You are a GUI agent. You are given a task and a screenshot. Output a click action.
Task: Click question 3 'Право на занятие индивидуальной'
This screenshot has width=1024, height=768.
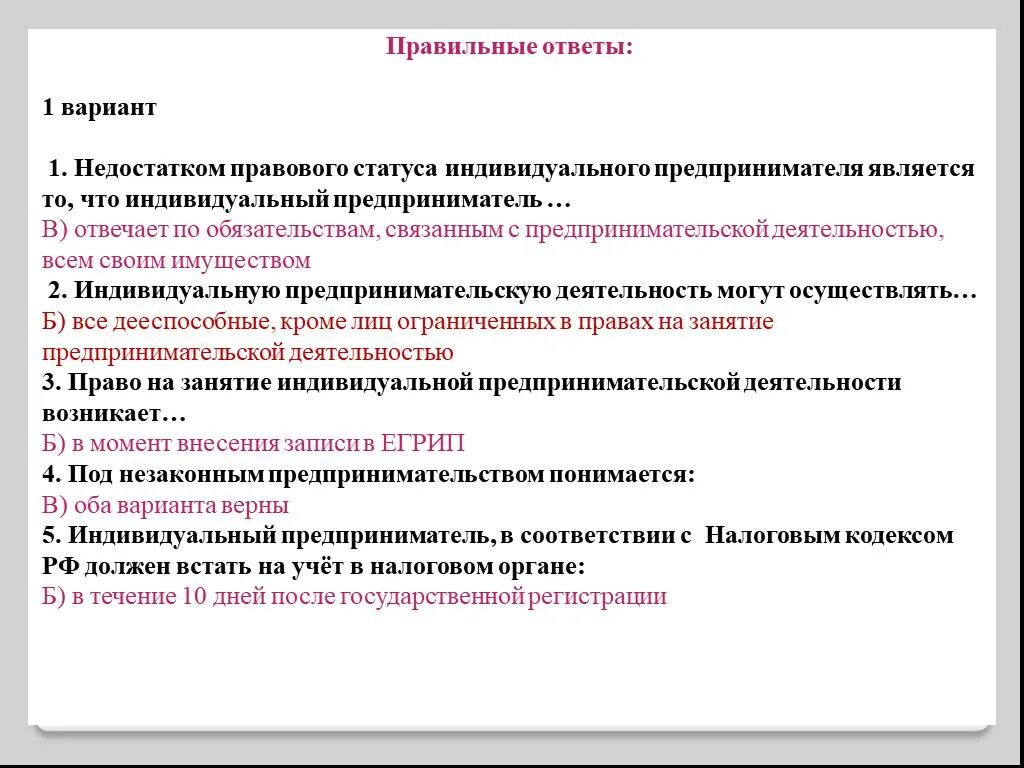(472, 383)
